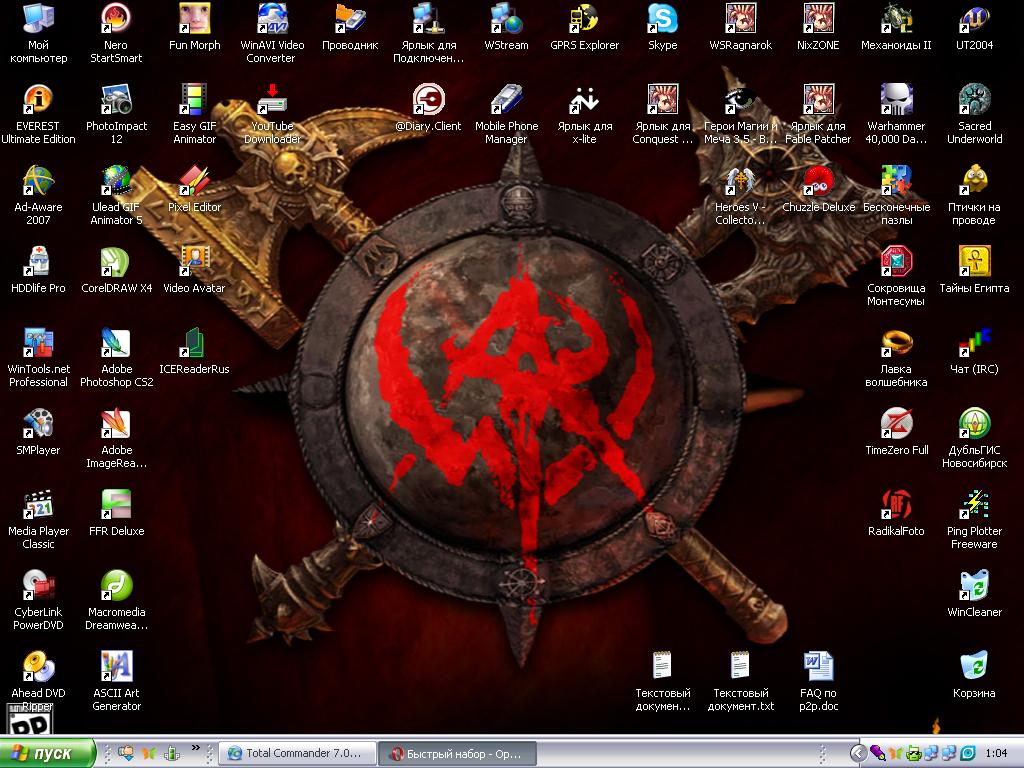1024x768 pixels.
Task: Click the Мой компьютер icon
Action: (x=38, y=19)
